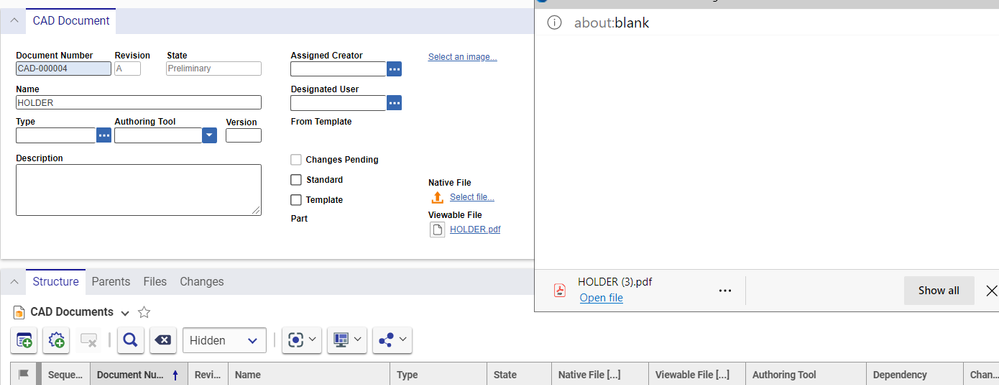Click the Viewable File [...] column header
The image size is (999, 385).
click(697, 375)
